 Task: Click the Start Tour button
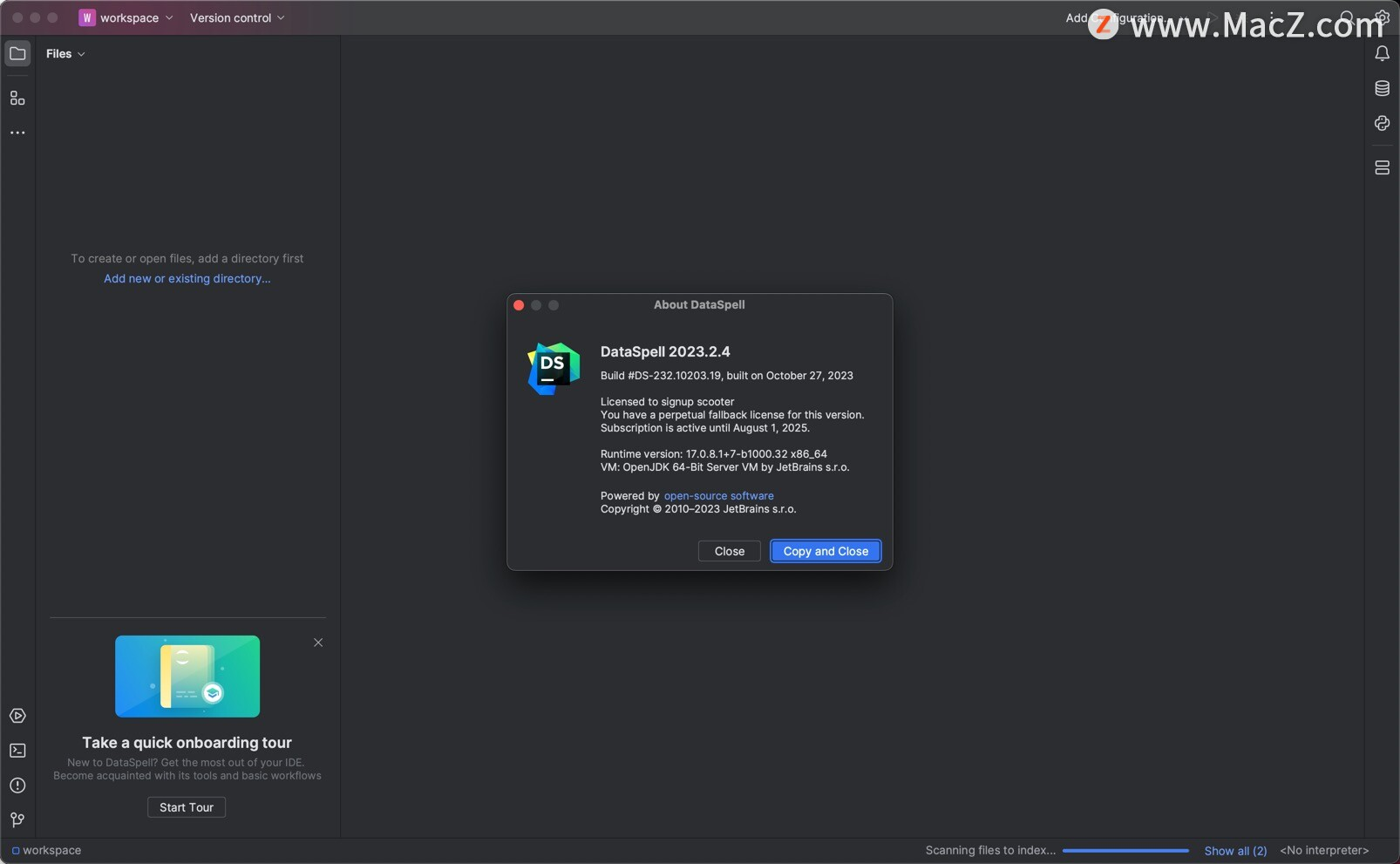(x=187, y=807)
